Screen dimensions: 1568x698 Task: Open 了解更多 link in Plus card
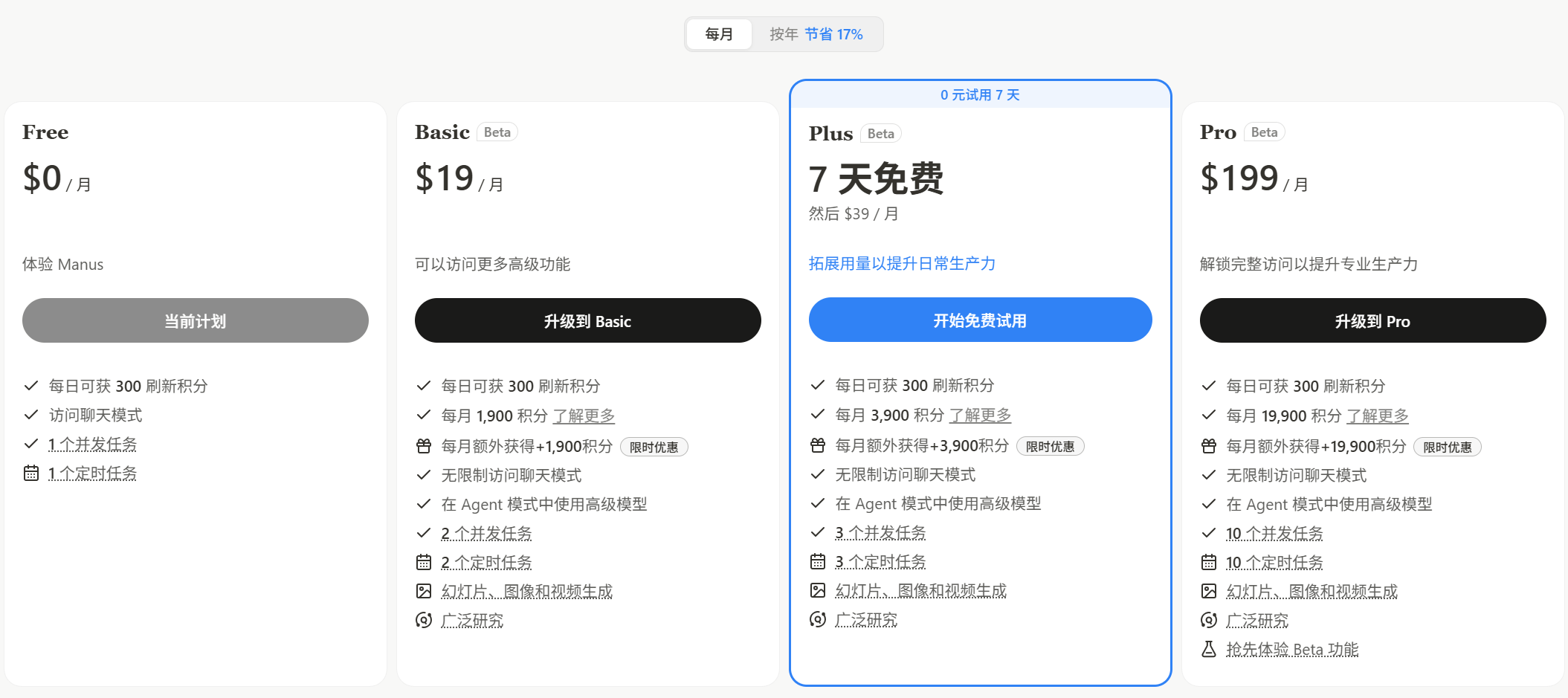tap(980, 415)
